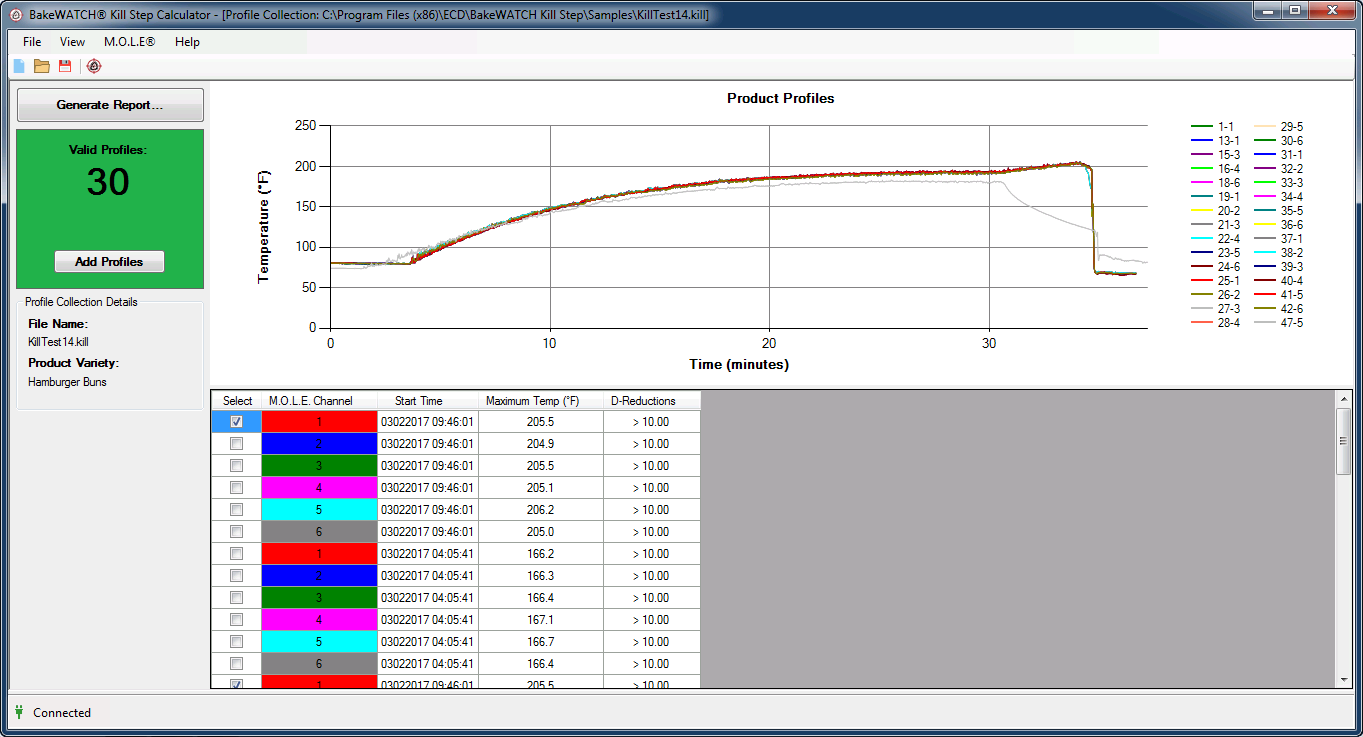This screenshot has height=737, width=1363.
Task: Open the File menu
Action: coord(32,42)
